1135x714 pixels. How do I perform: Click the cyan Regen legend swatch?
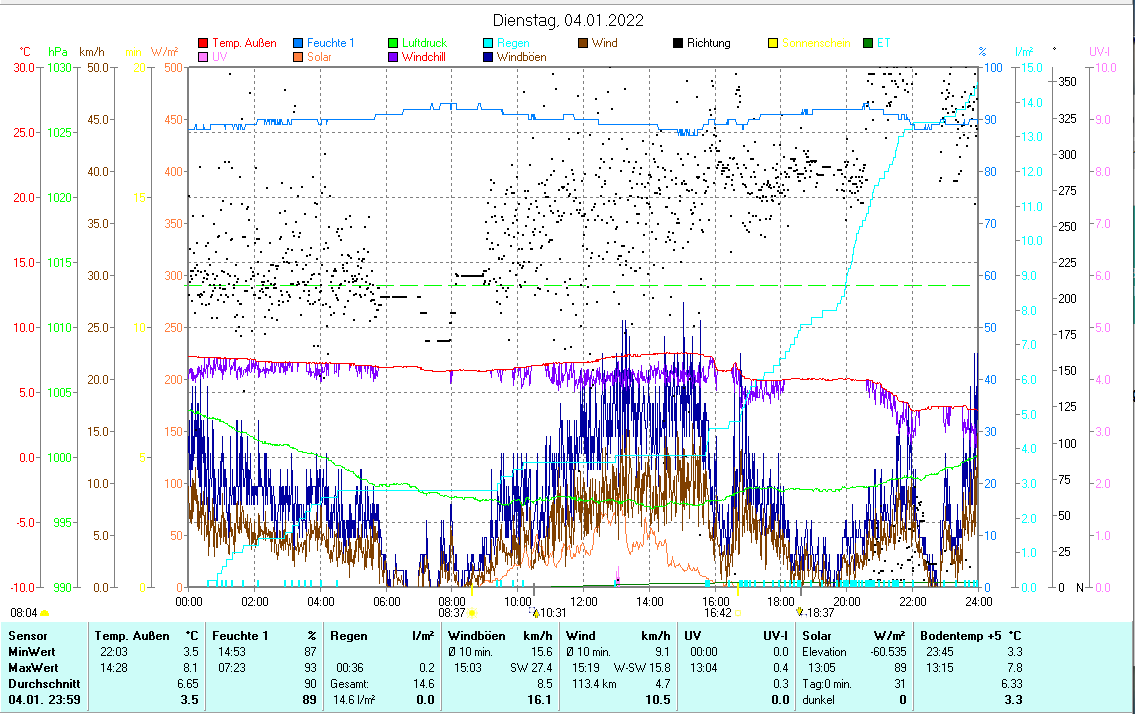pos(487,44)
